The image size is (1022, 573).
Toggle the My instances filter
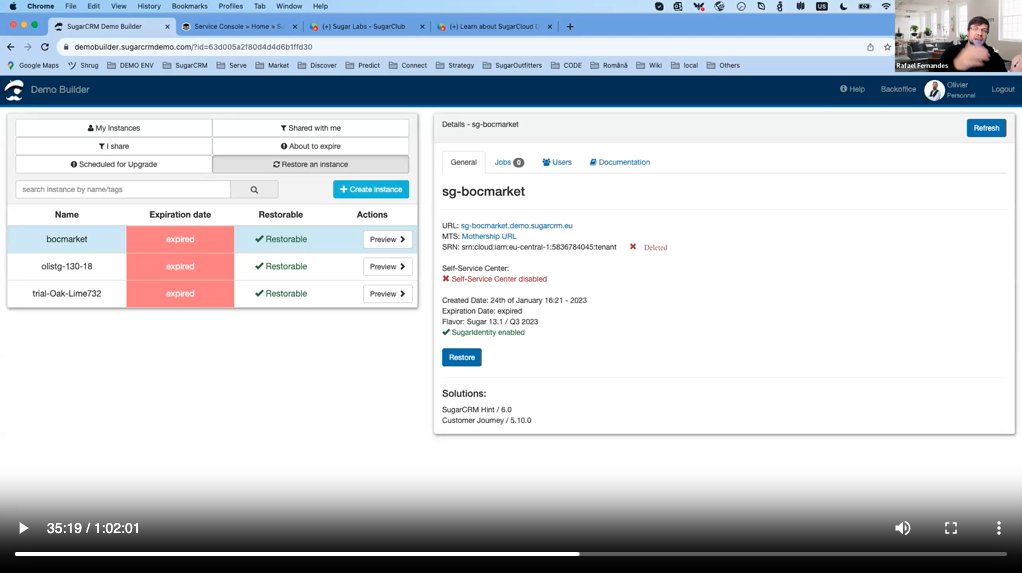coord(114,128)
